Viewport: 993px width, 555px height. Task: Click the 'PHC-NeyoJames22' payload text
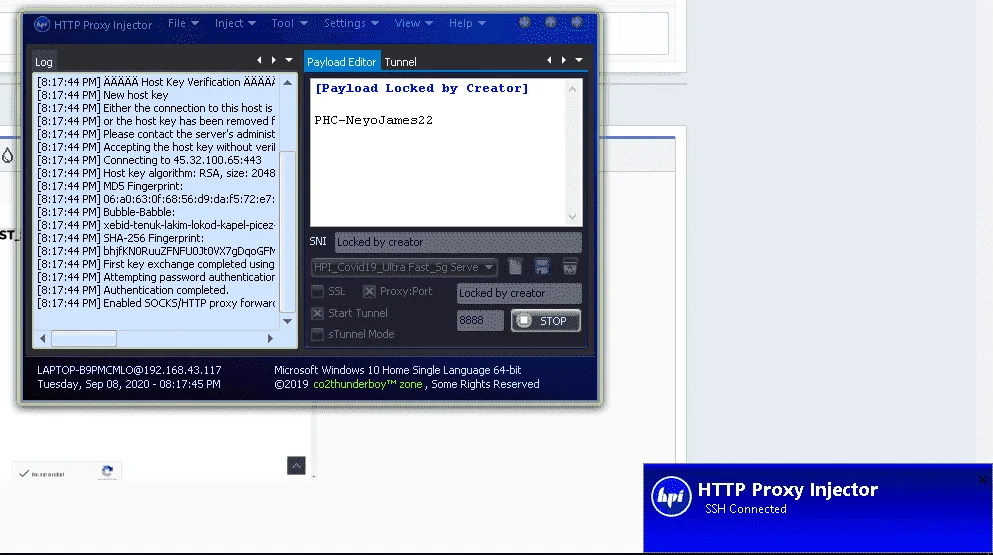[374, 120]
